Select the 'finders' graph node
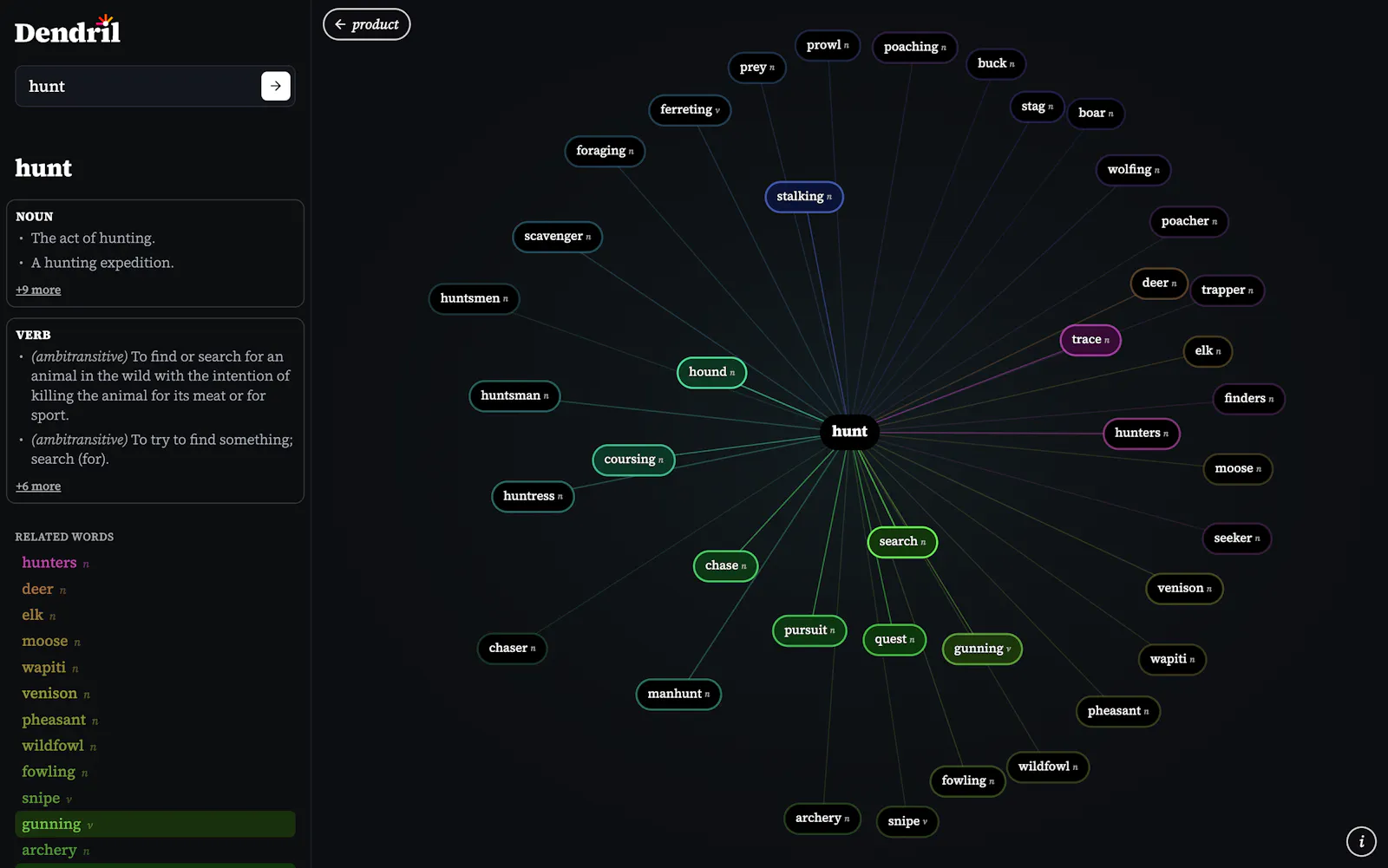The image size is (1388, 868). coord(1249,398)
